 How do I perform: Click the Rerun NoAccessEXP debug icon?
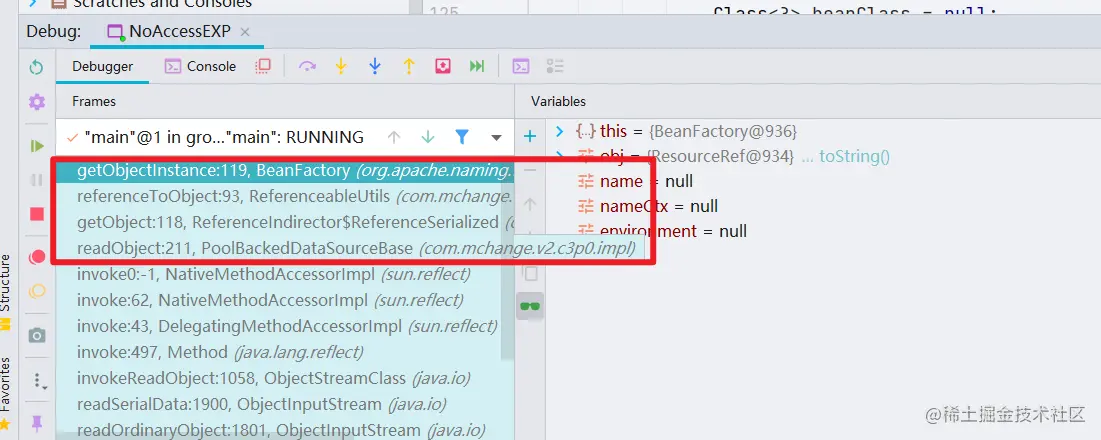coord(37,67)
